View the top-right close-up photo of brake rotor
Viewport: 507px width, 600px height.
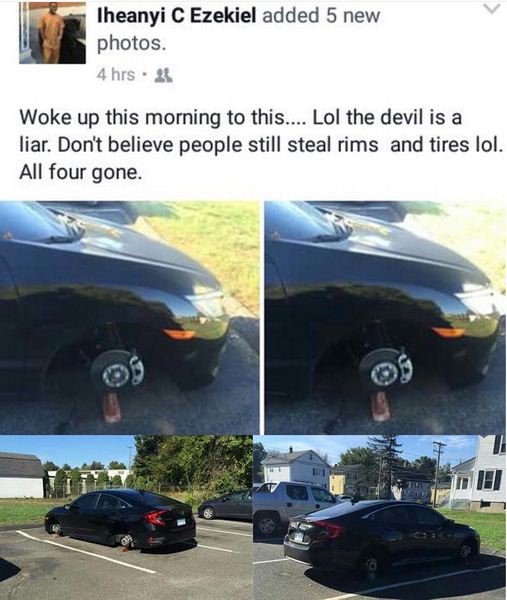(386, 318)
